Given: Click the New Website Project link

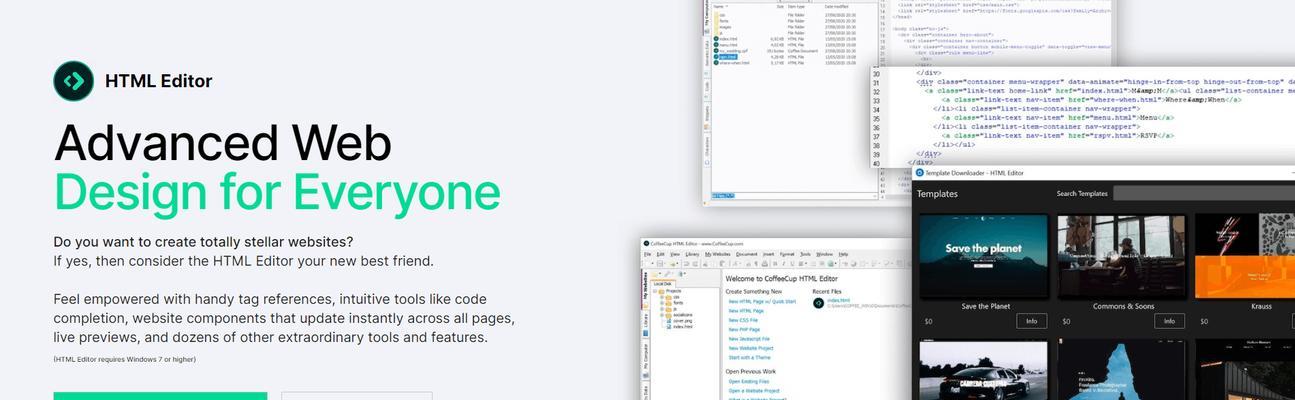Looking at the screenshot, I should (x=751, y=348).
